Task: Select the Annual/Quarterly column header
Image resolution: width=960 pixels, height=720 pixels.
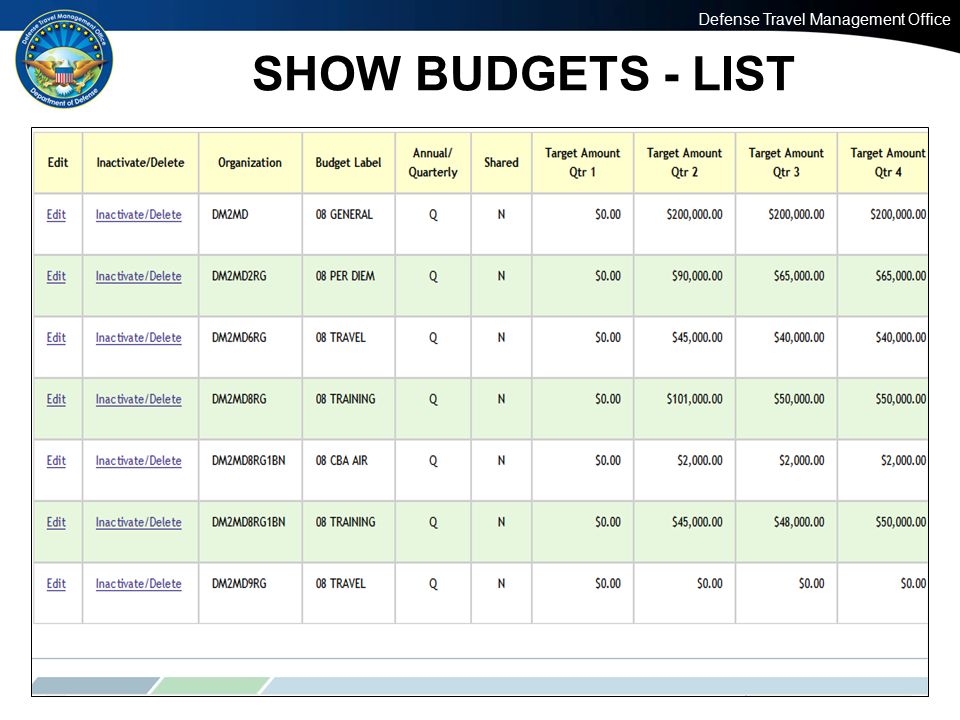Action: [x=433, y=163]
